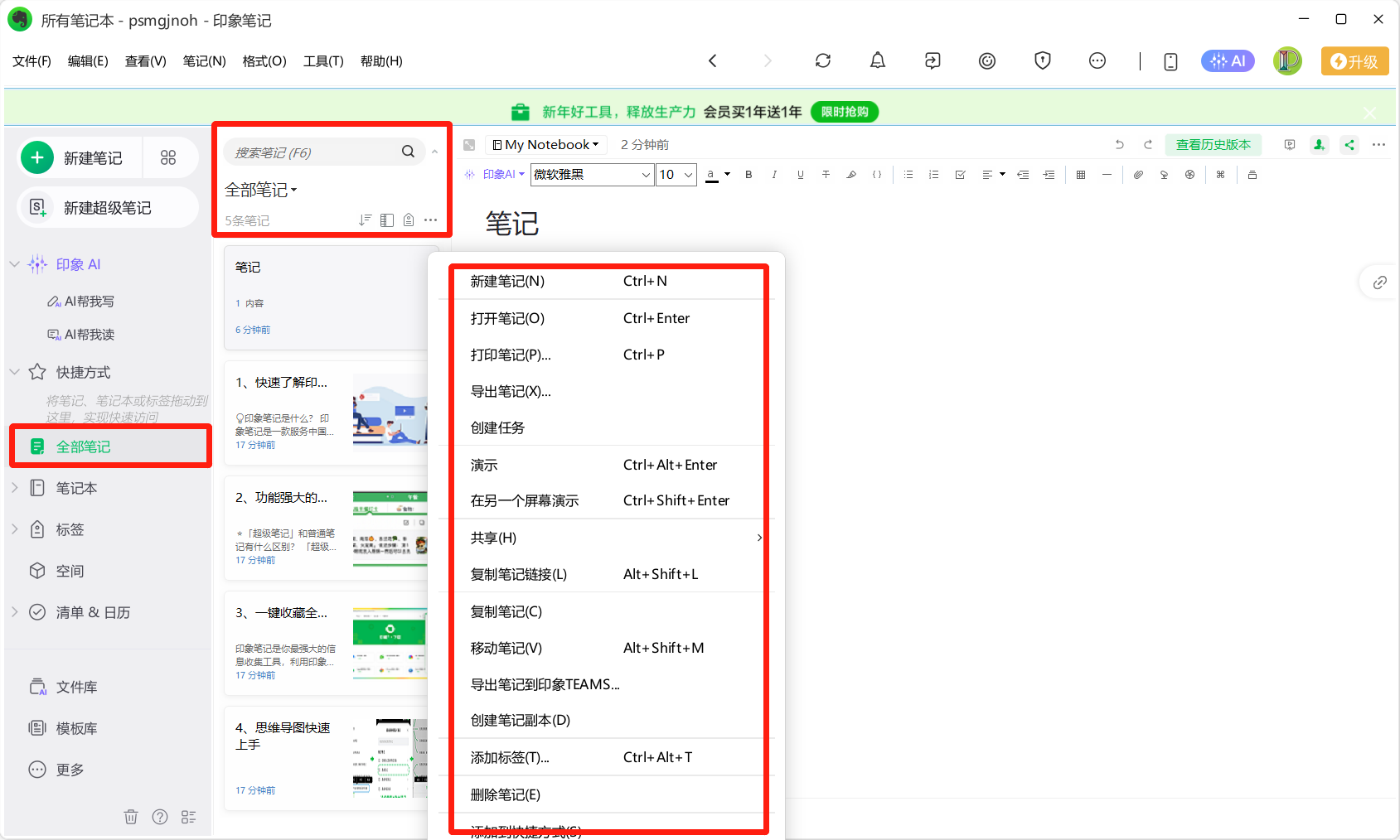Toggle strikethrough formatting

[x=826, y=175]
